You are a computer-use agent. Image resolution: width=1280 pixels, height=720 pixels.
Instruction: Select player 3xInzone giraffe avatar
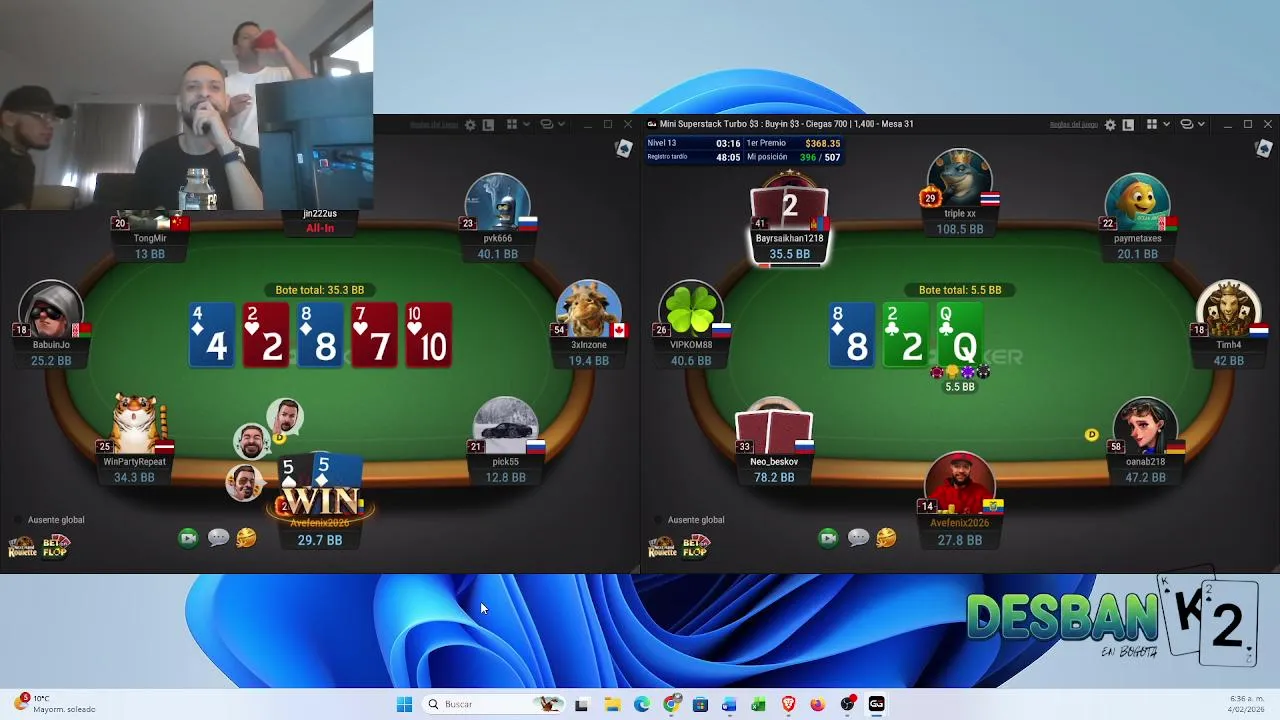[x=588, y=310]
